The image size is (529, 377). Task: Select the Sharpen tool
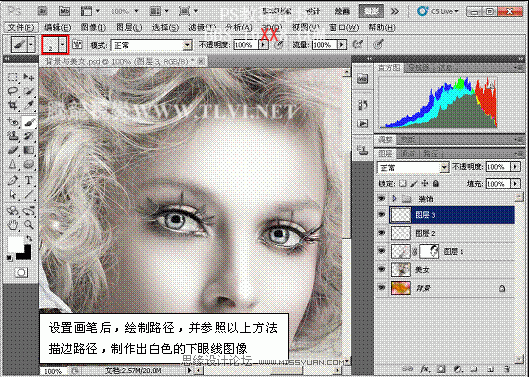(12, 165)
